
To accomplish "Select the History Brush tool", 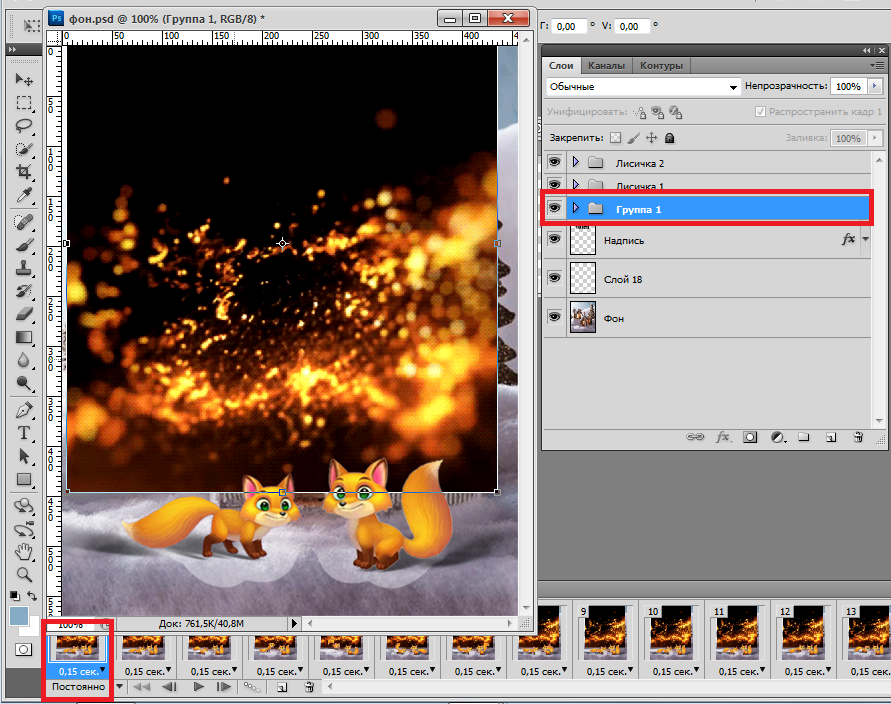I will 23,291.
